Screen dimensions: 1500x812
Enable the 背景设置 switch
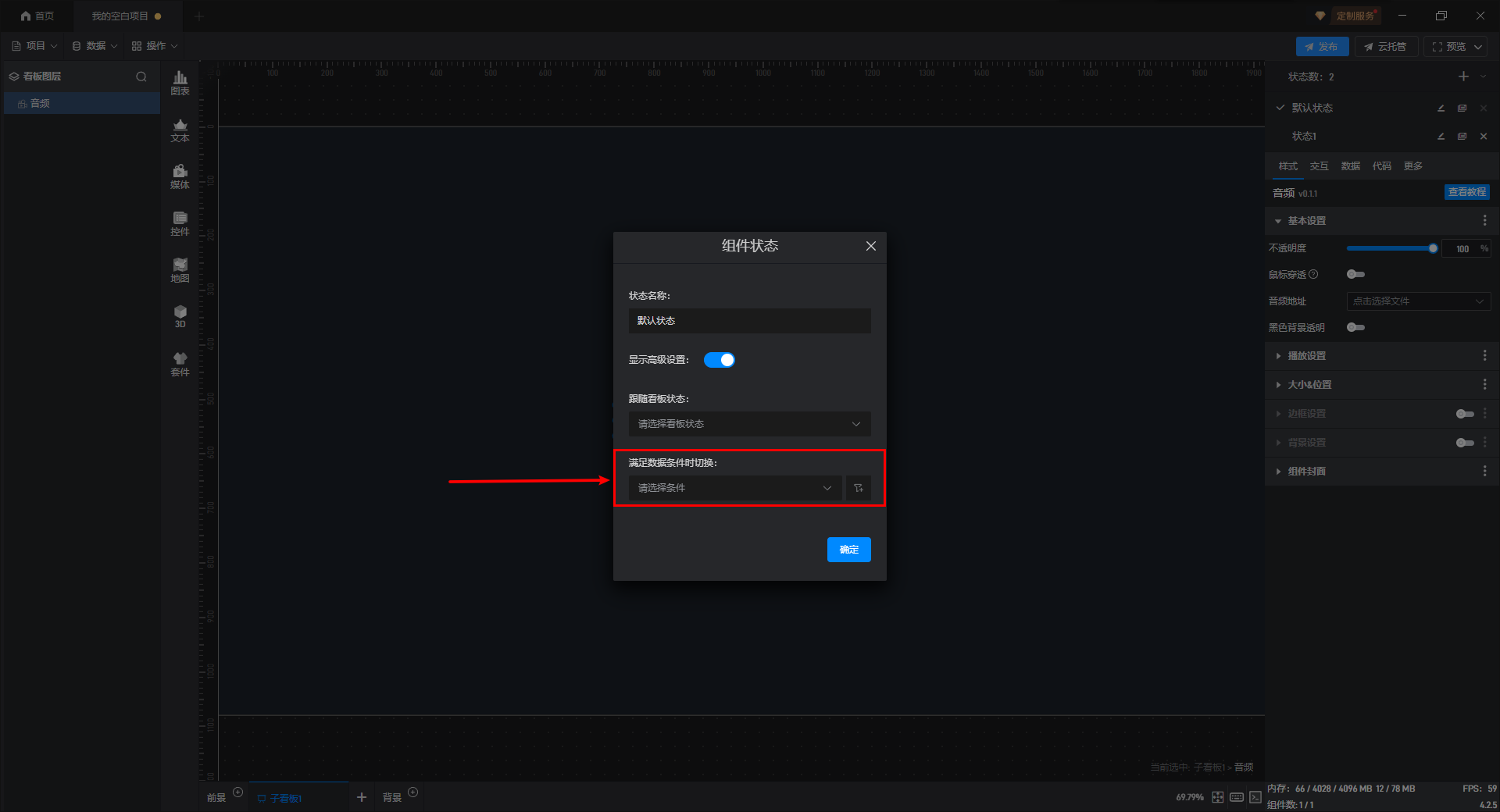tap(1465, 443)
